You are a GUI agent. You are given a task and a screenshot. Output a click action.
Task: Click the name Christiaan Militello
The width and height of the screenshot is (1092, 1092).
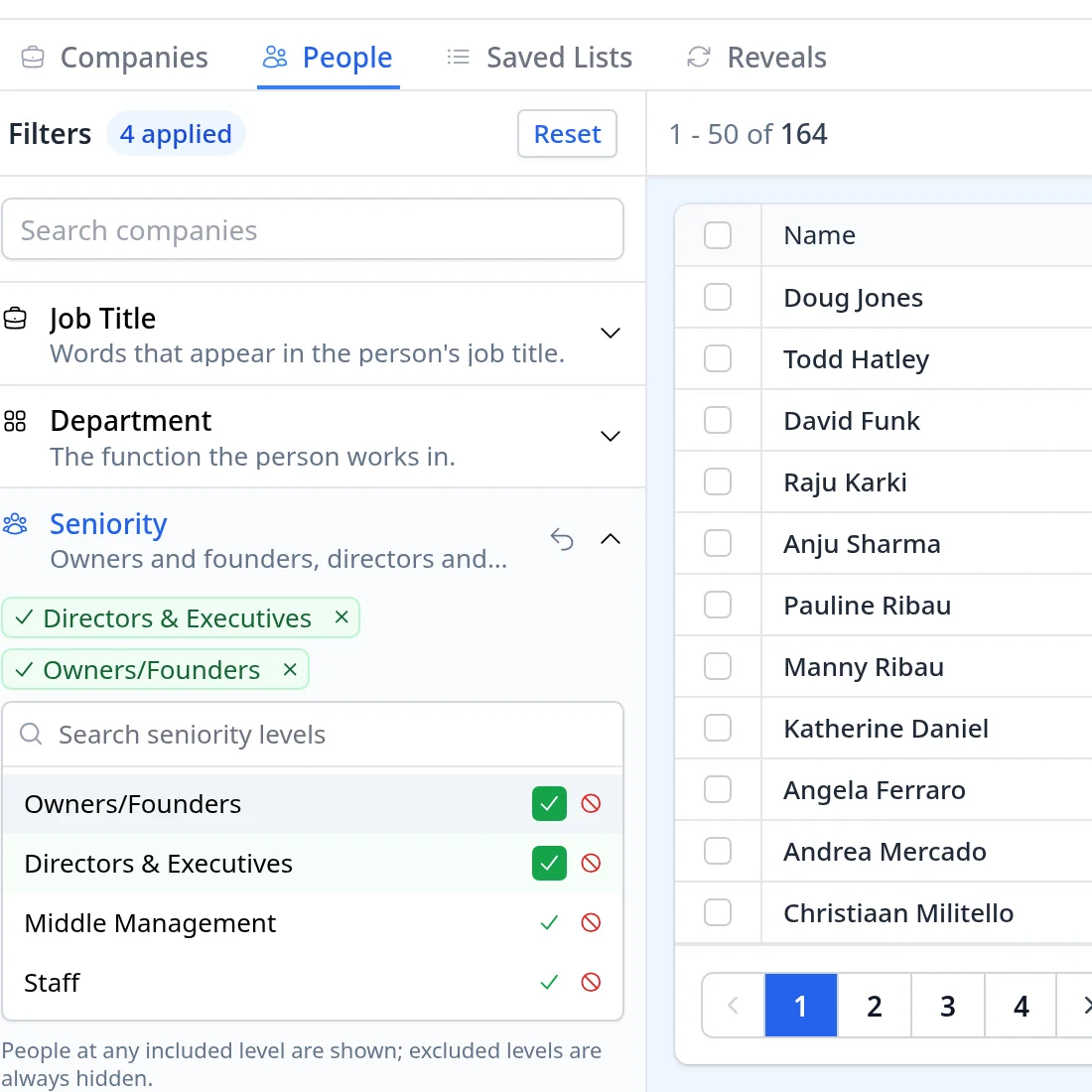tap(898, 913)
